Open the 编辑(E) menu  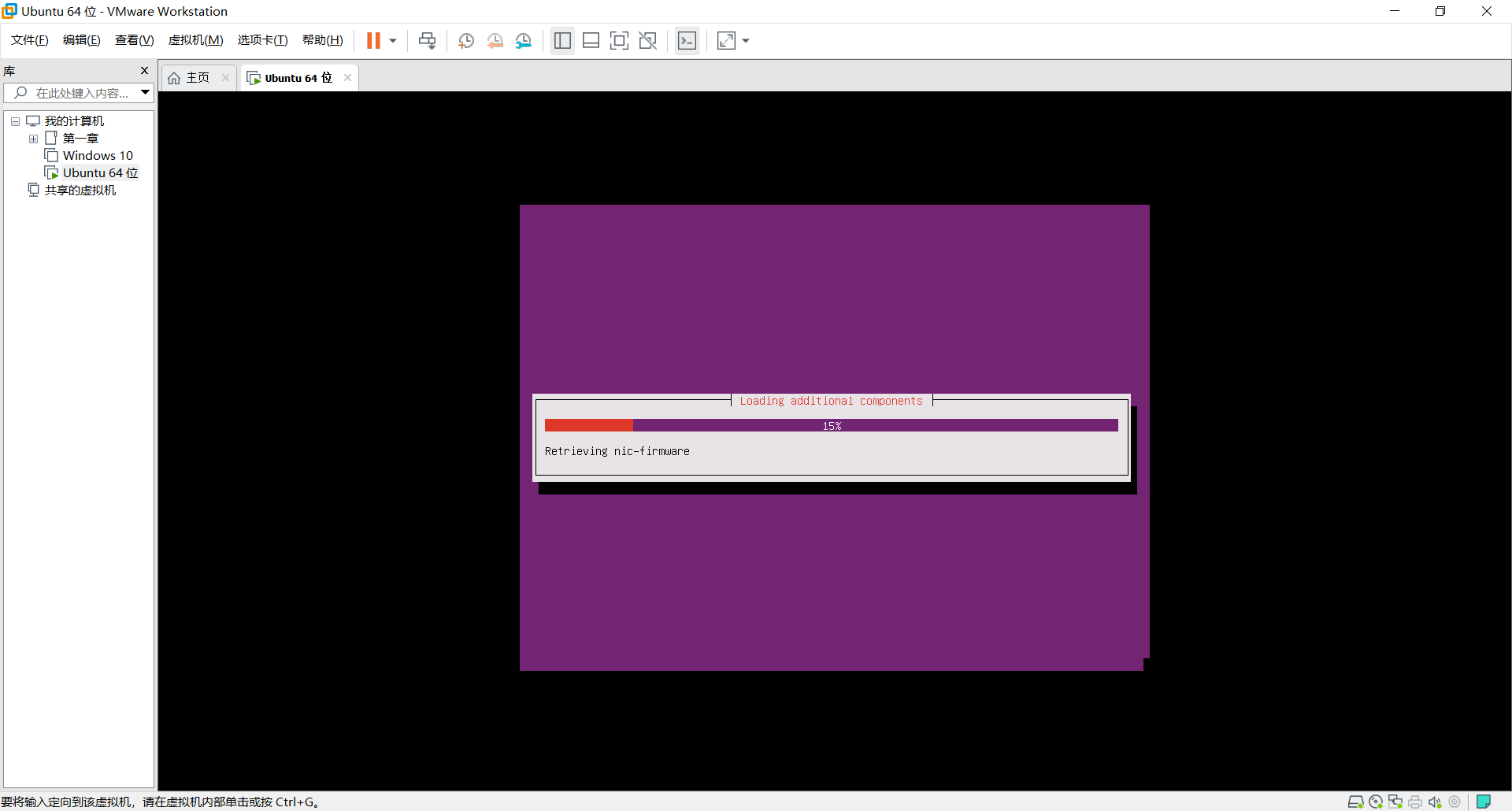tap(82, 40)
